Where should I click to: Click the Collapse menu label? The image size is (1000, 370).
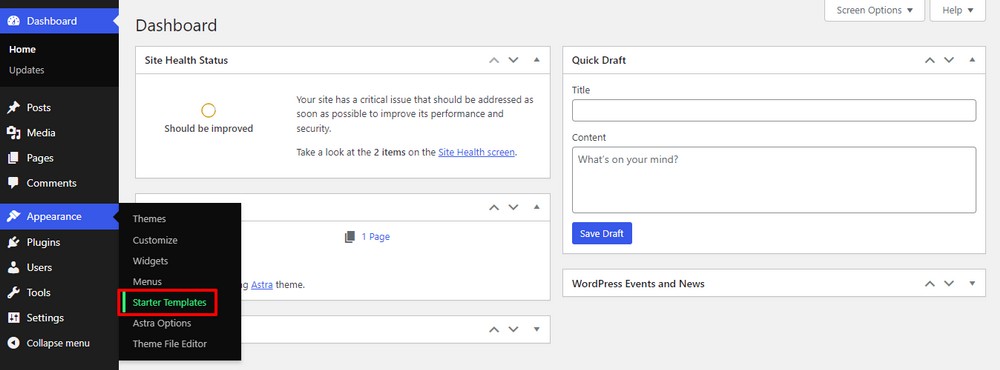coord(58,343)
